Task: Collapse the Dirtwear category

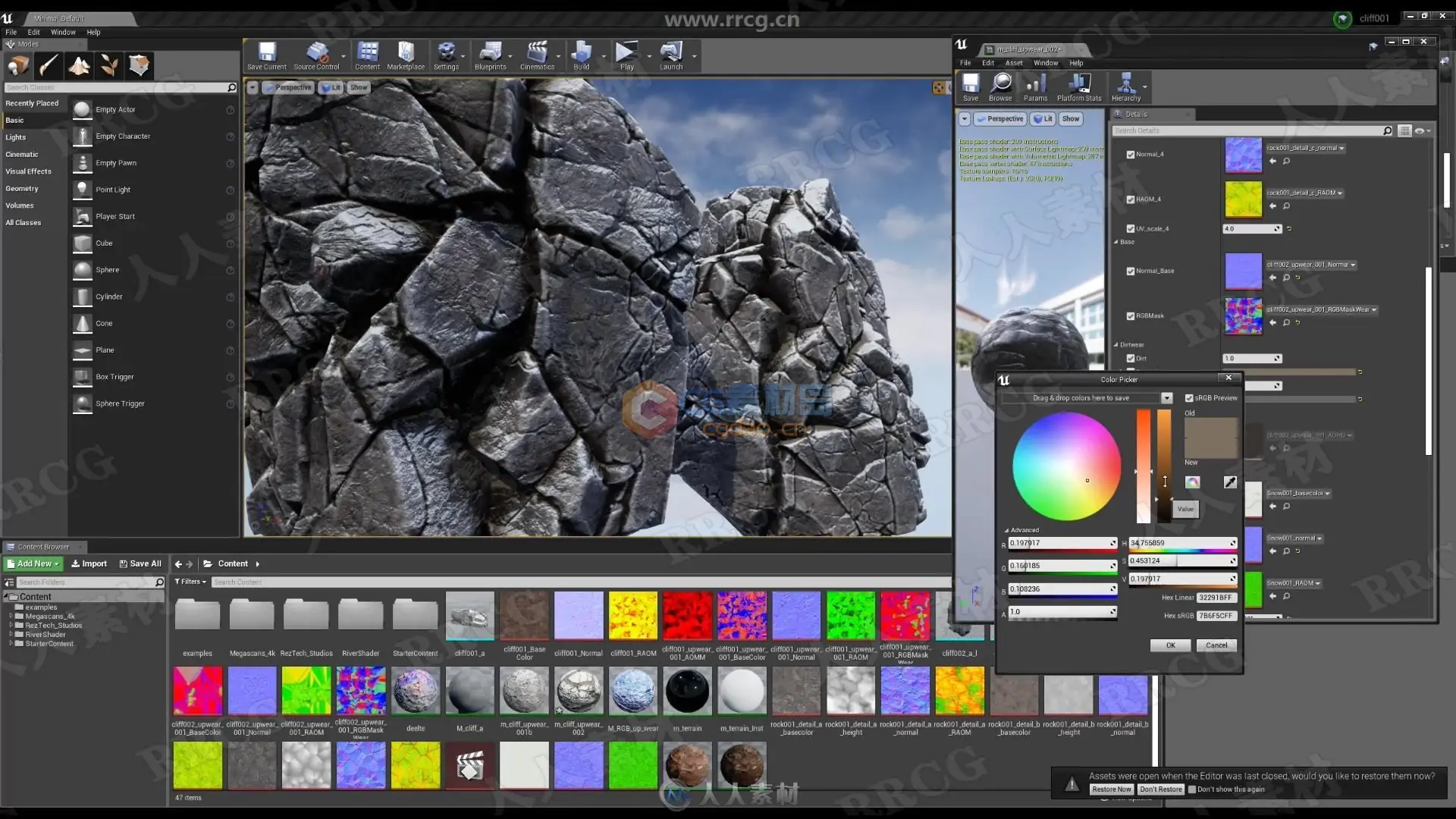Action: coord(1116,345)
